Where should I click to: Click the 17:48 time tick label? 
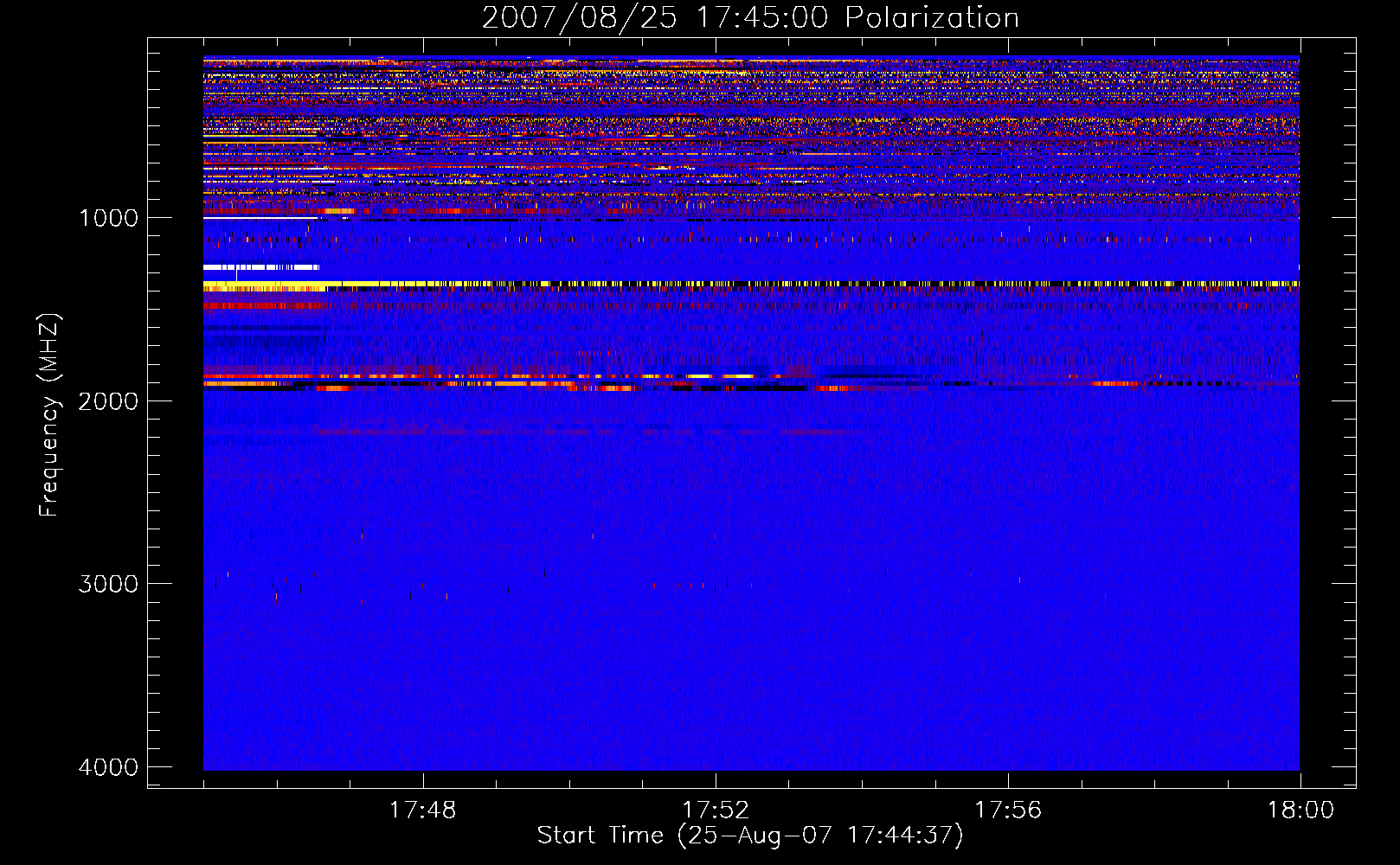tap(422, 811)
